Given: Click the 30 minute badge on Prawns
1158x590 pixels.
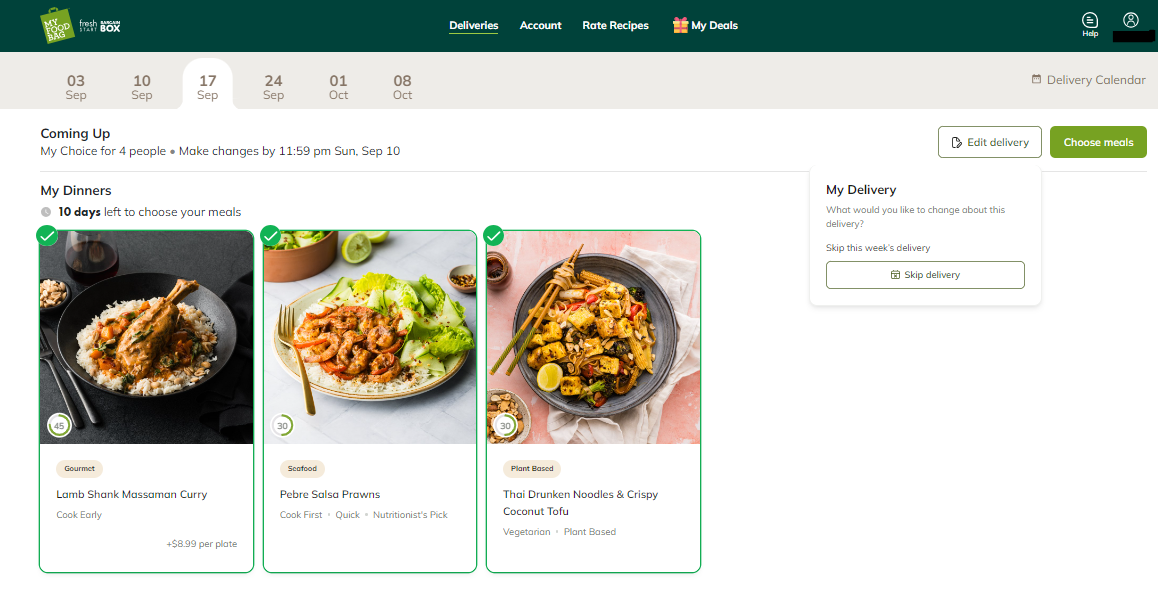Looking at the screenshot, I should [x=282, y=426].
